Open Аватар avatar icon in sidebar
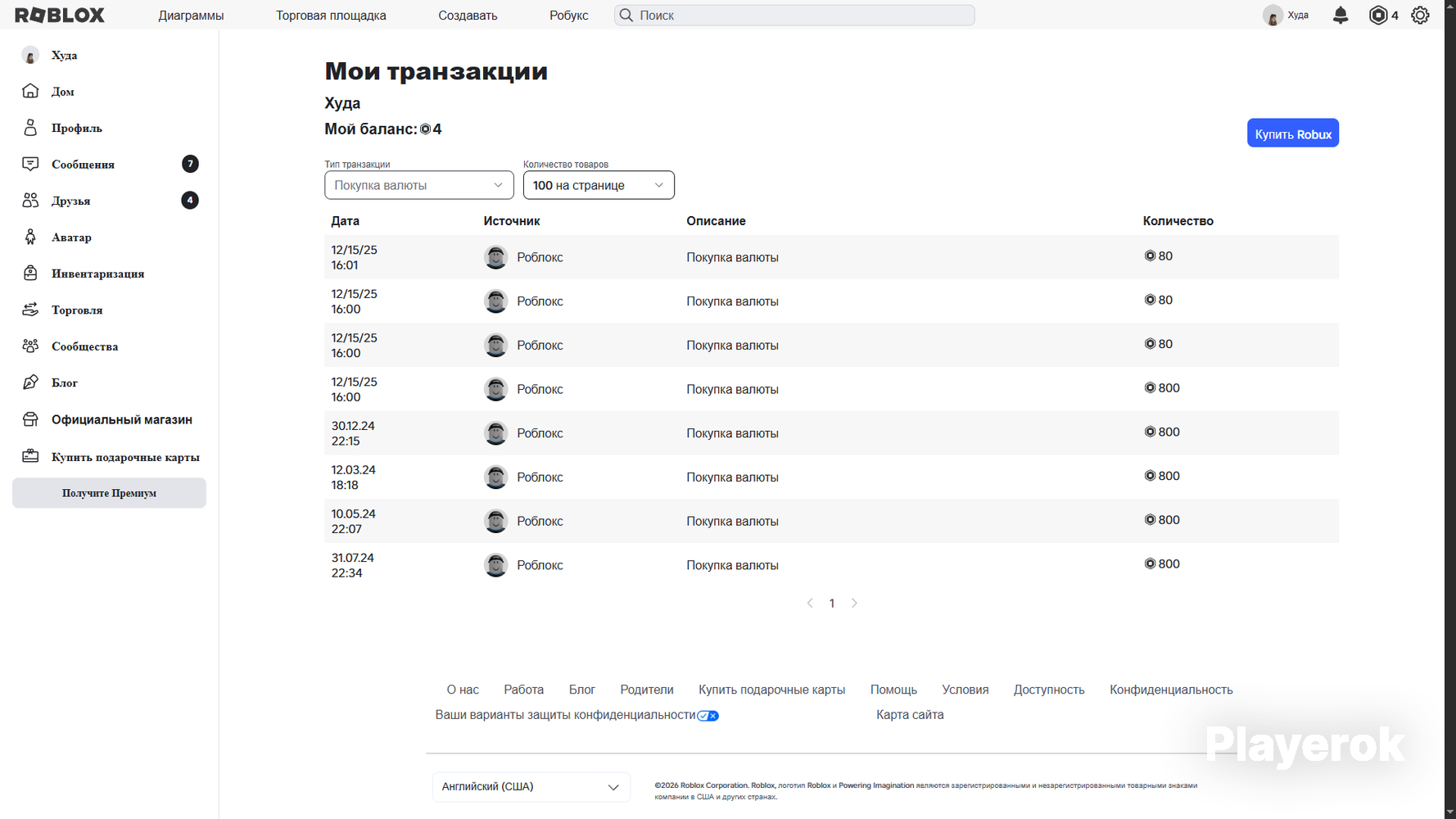Image resolution: width=1456 pixels, height=819 pixels. click(x=30, y=237)
